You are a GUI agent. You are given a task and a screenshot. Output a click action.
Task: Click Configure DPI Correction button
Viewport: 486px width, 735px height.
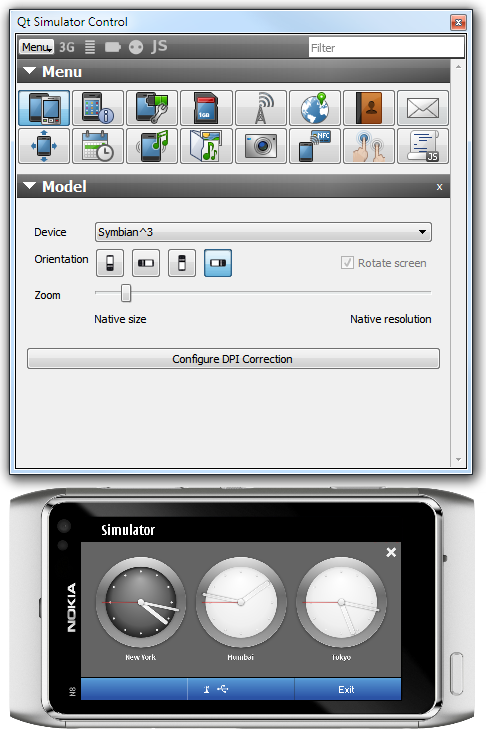click(233, 359)
